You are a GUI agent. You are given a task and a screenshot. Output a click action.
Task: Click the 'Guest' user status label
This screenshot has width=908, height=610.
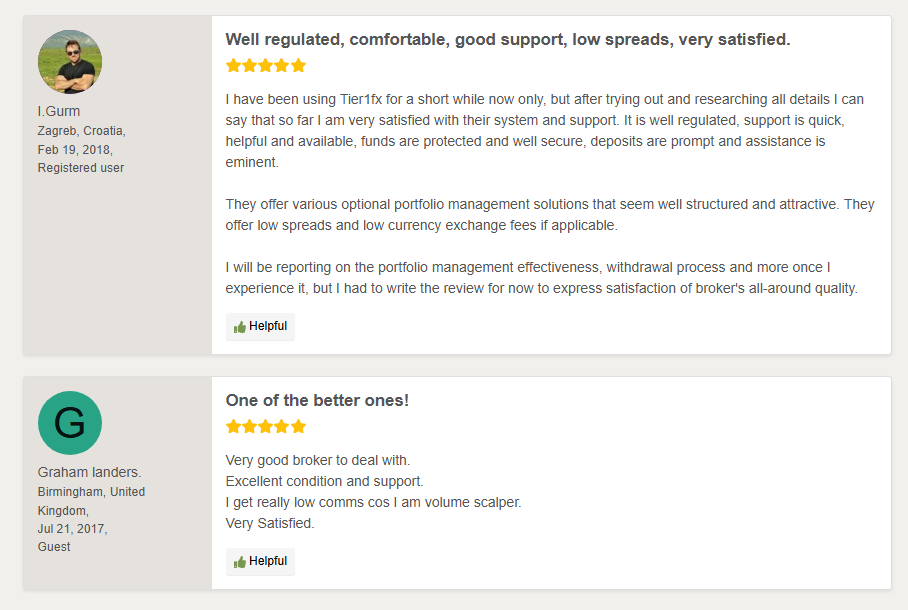click(54, 547)
